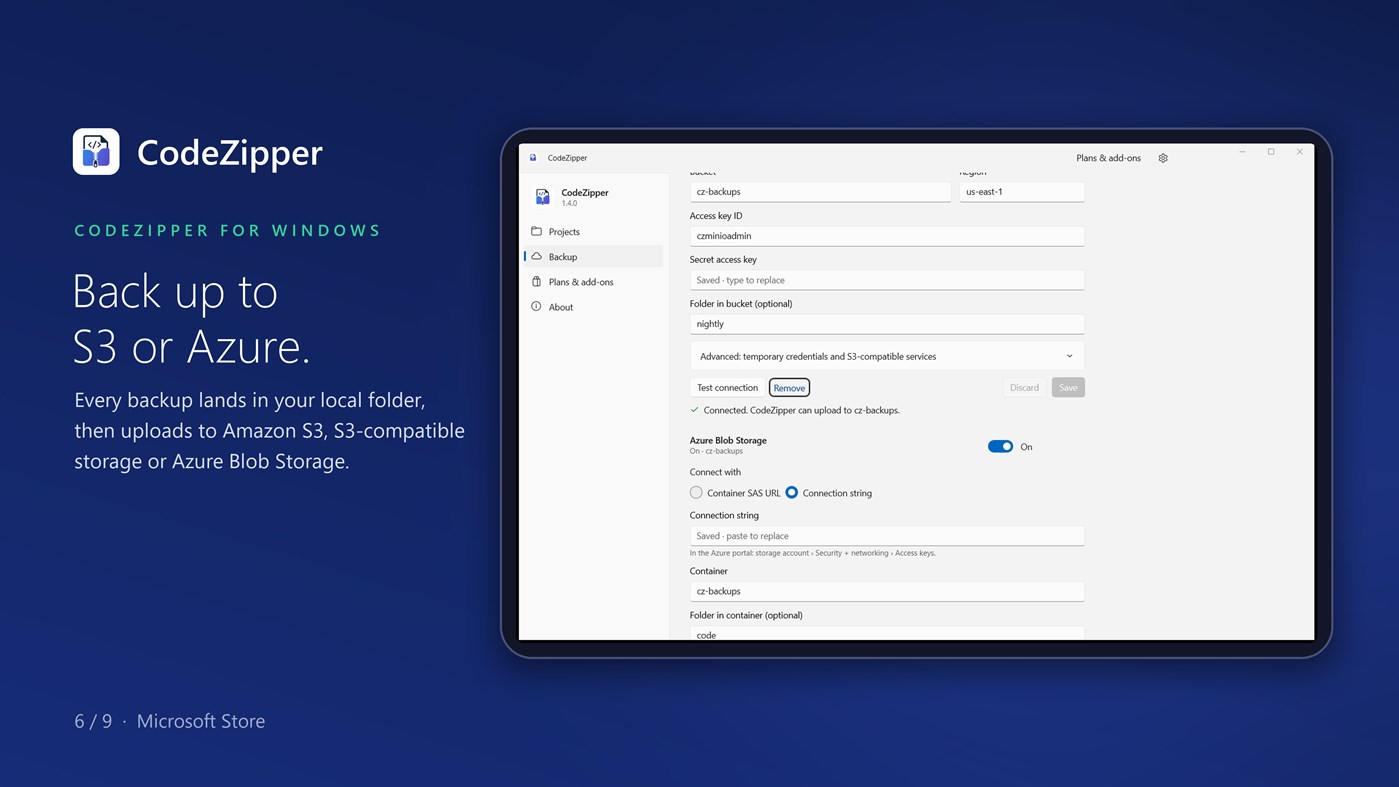Click the Projects folder icon
The image size is (1399, 787).
(x=537, y=231)
